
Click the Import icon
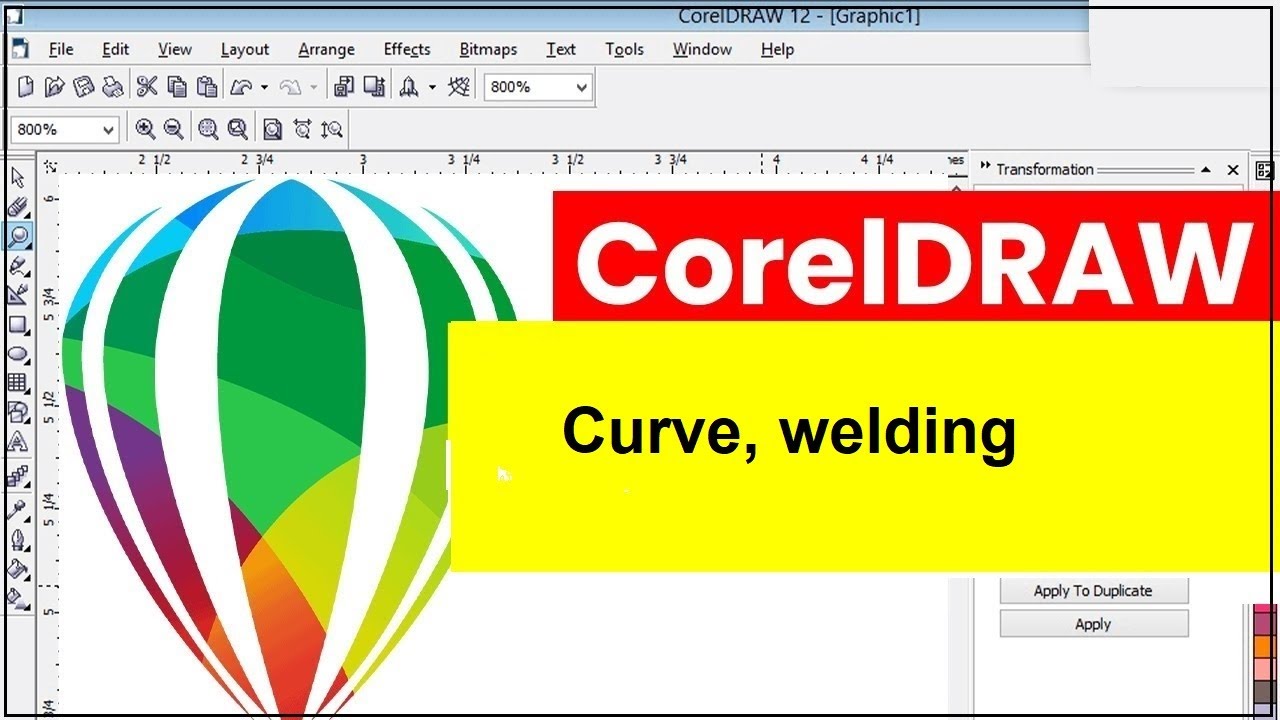(x=344, y=87)
